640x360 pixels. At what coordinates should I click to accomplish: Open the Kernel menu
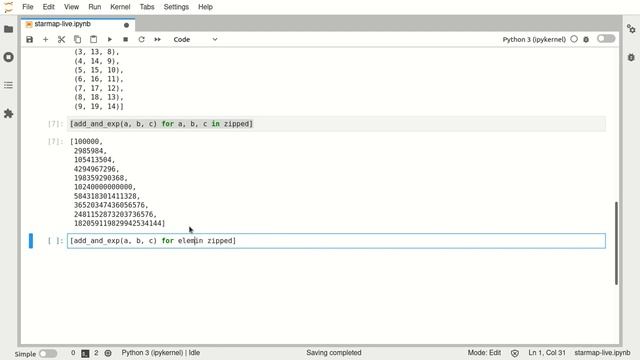point(120,7)
